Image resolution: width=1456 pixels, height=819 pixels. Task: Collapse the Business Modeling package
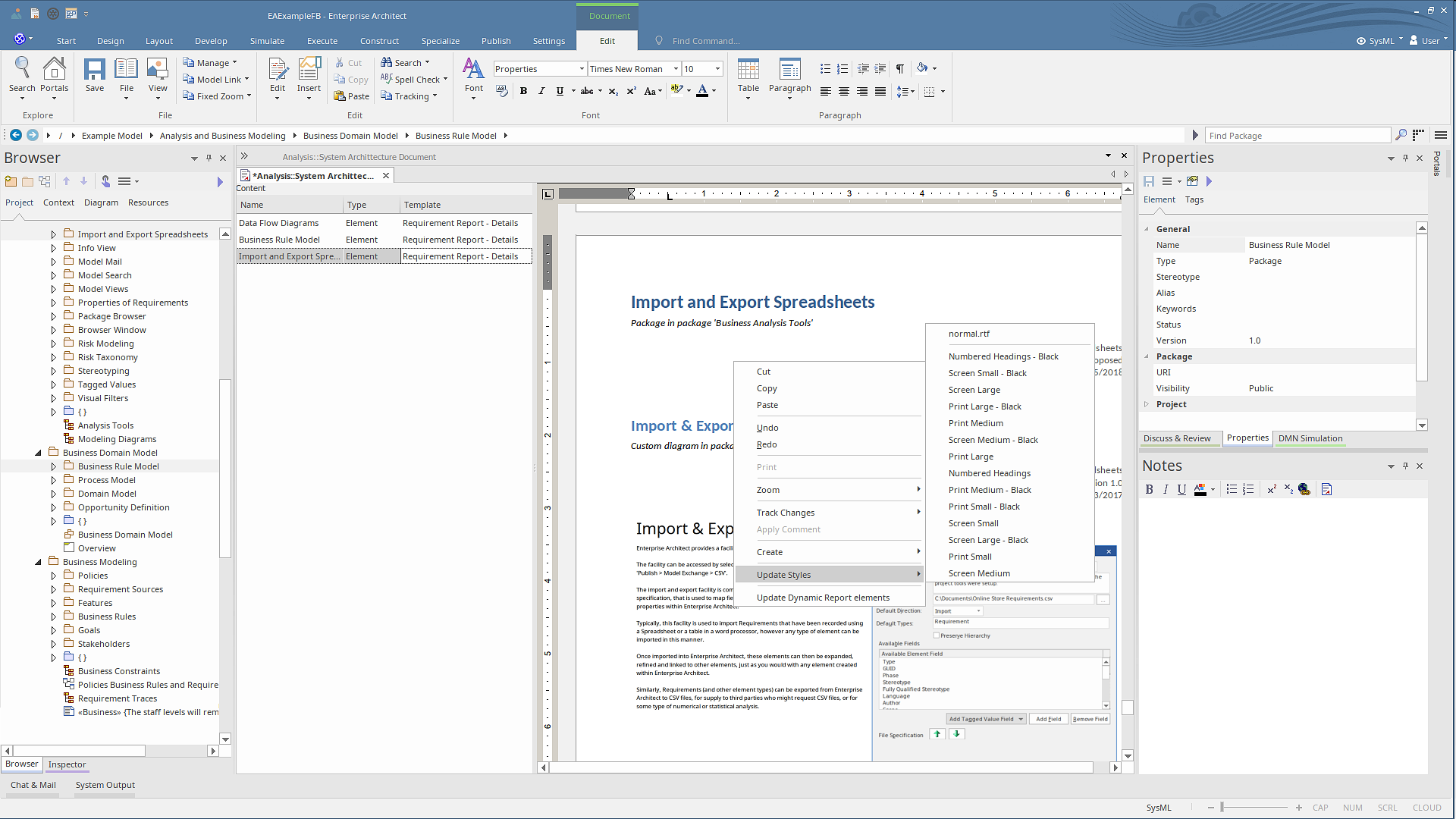pyautogui.click(x=39, y=562)
